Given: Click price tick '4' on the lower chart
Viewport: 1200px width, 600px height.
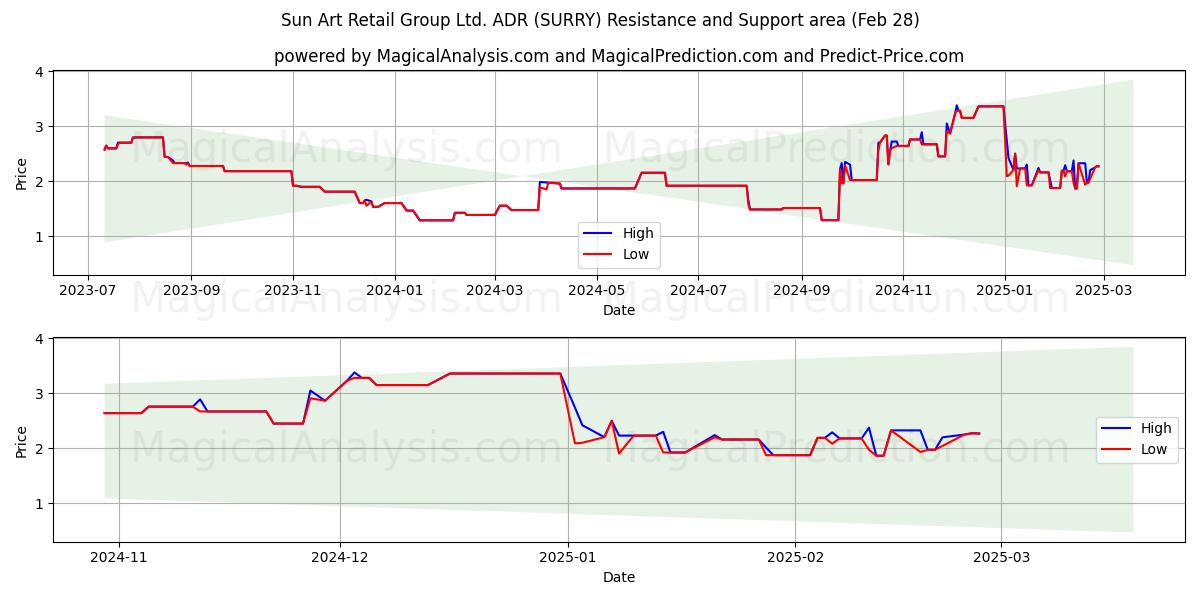Looking at the screenshot, I should coord(40,339).
